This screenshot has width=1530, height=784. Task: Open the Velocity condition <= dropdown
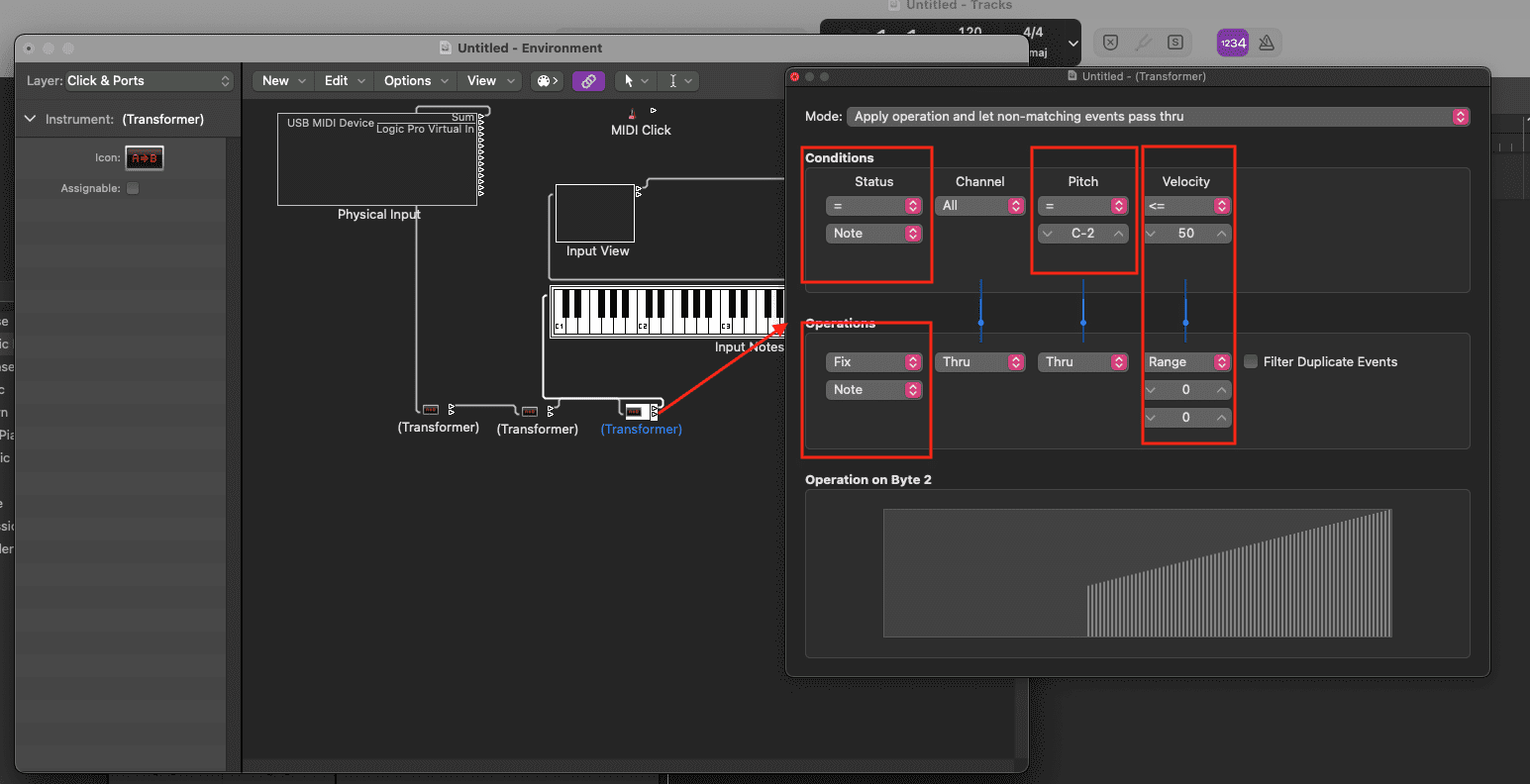[x=1186, y=206]
